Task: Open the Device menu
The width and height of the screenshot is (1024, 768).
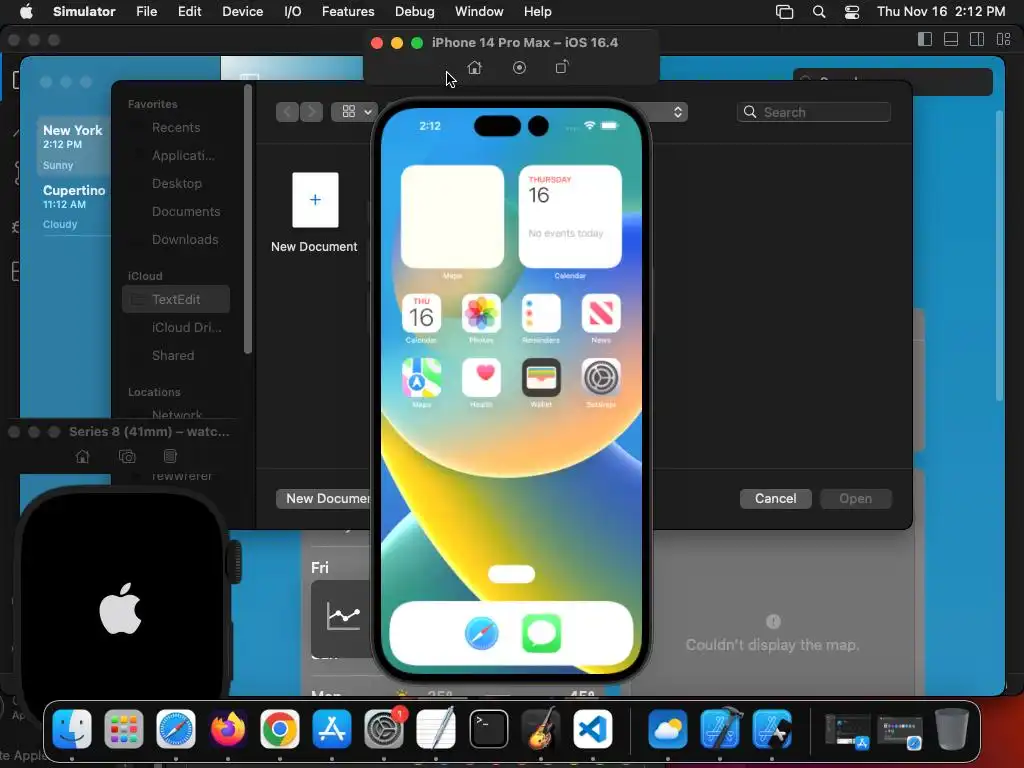Action: [x=242, y=12]
